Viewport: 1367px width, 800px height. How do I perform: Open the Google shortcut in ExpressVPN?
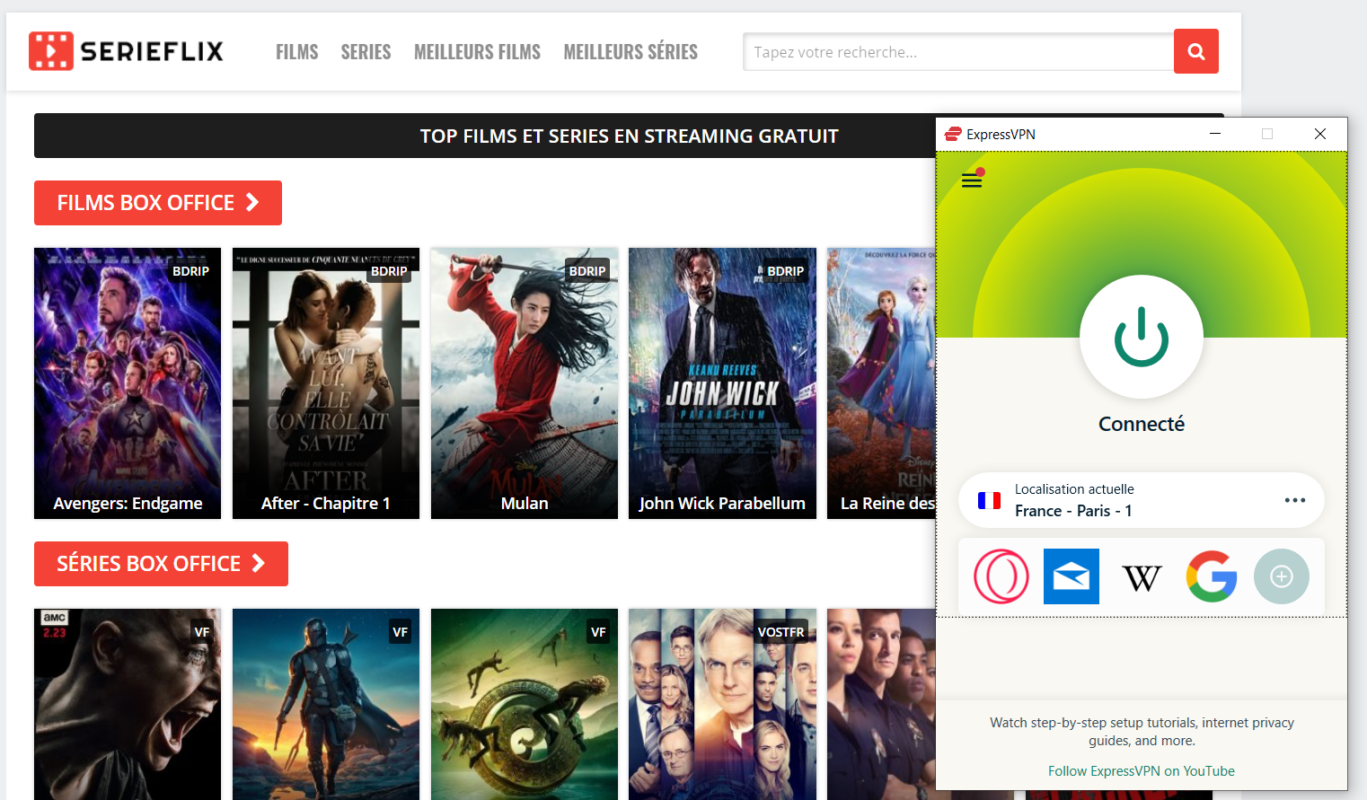tap(1212, 577)
